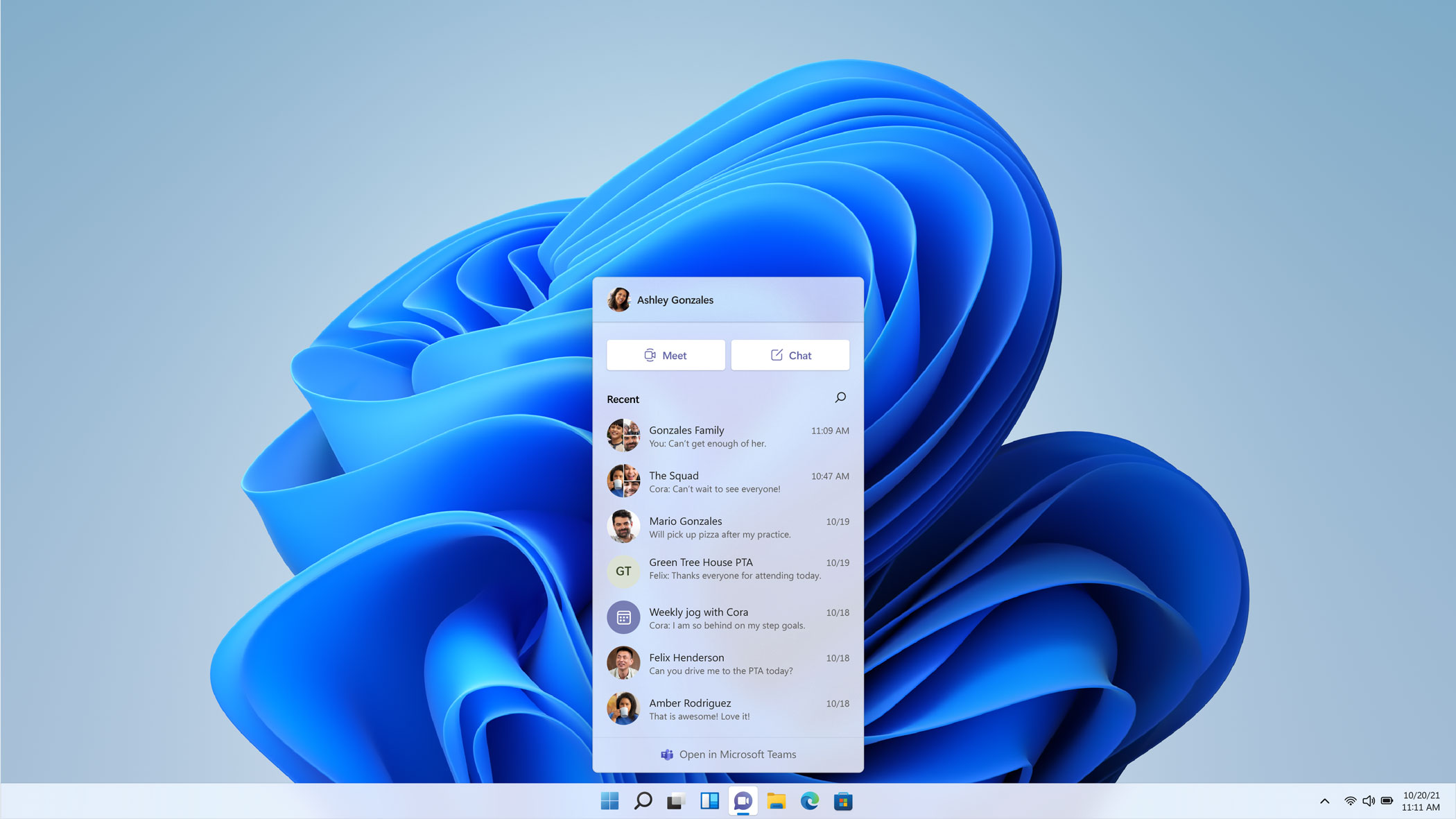Click the Meet button to start a video call
Screen dimensions: 1456x819
[x=665, y=355]
